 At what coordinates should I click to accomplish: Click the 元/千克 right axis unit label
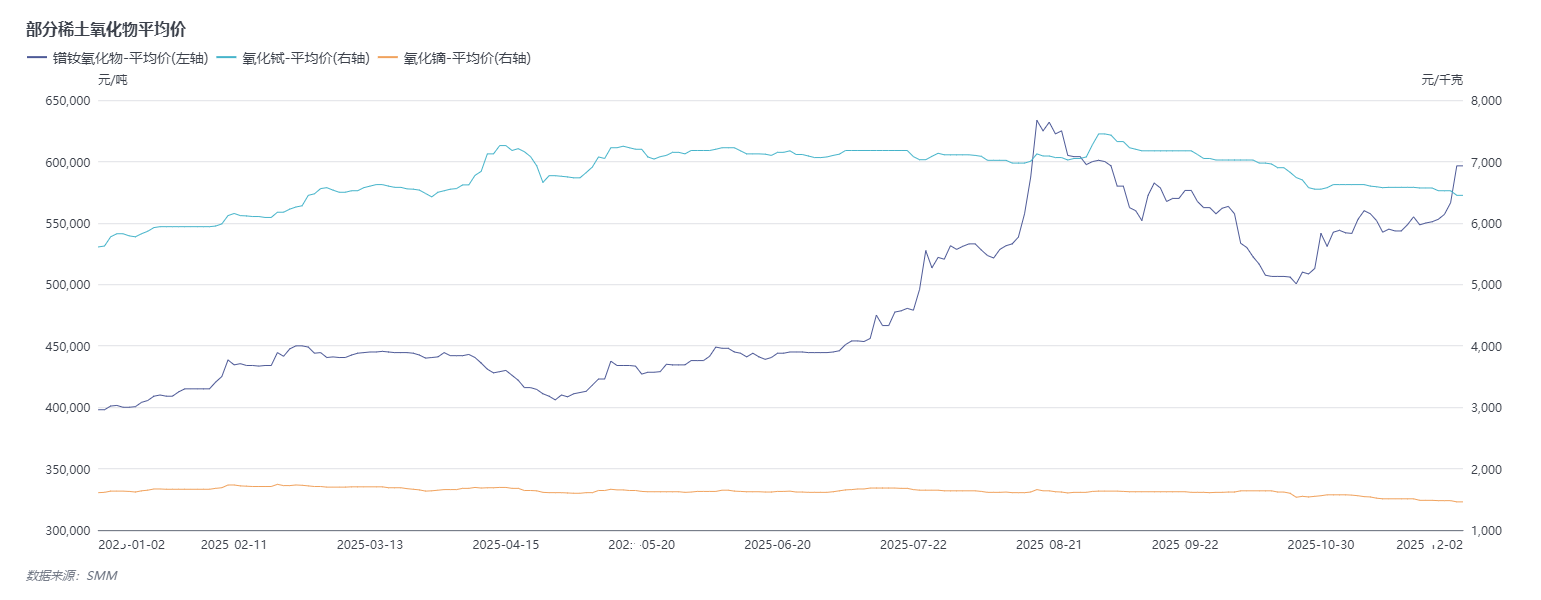point(1441,80)
